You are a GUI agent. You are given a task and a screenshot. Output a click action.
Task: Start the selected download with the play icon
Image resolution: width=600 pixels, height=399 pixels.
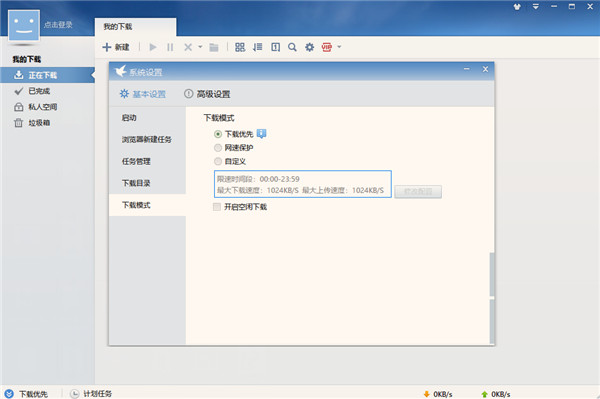153,47
